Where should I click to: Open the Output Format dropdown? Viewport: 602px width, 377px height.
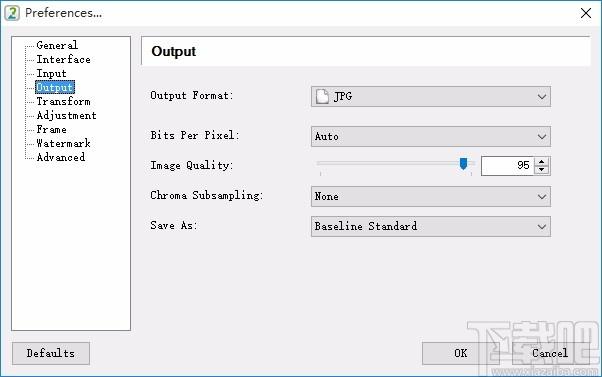point(431,96)
